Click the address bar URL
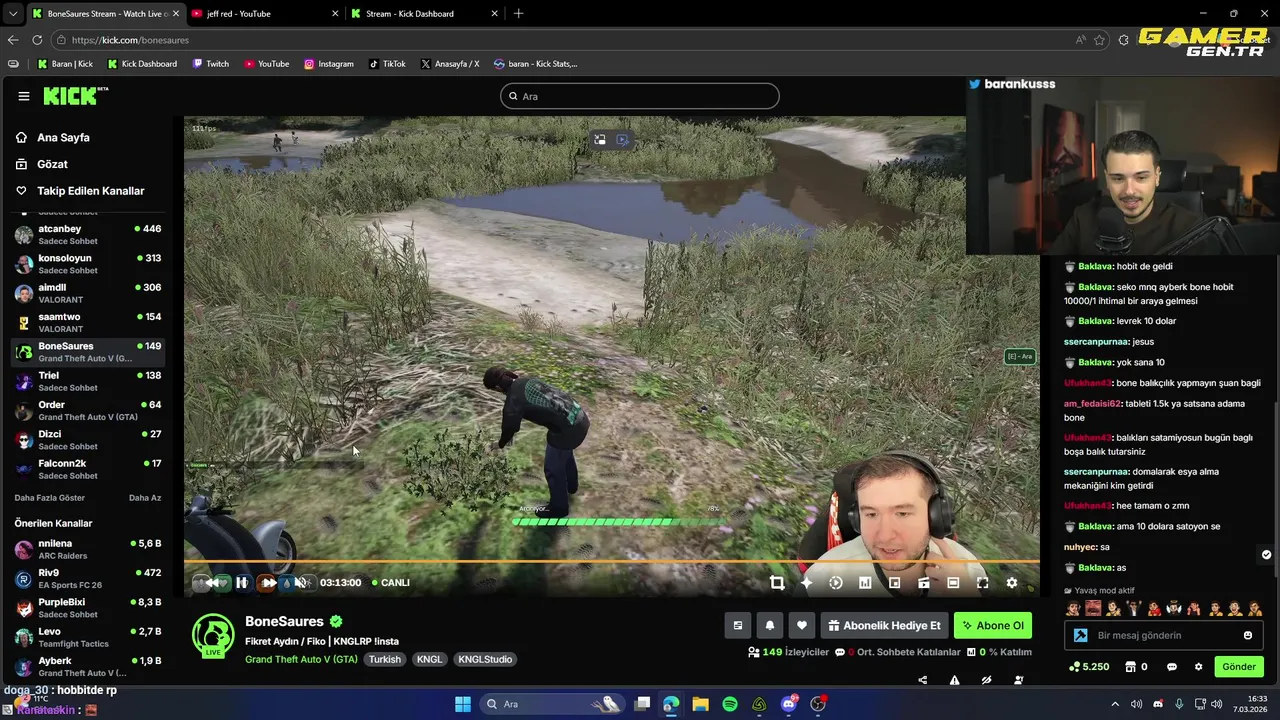This screenshot has height=720, width=1280. pos(130,40)
